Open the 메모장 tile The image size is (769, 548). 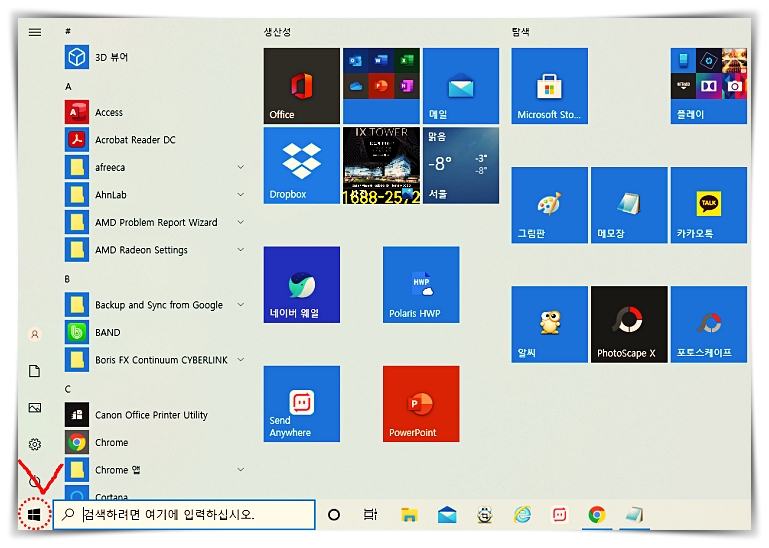pyautogui.click(x=629, y=205)
